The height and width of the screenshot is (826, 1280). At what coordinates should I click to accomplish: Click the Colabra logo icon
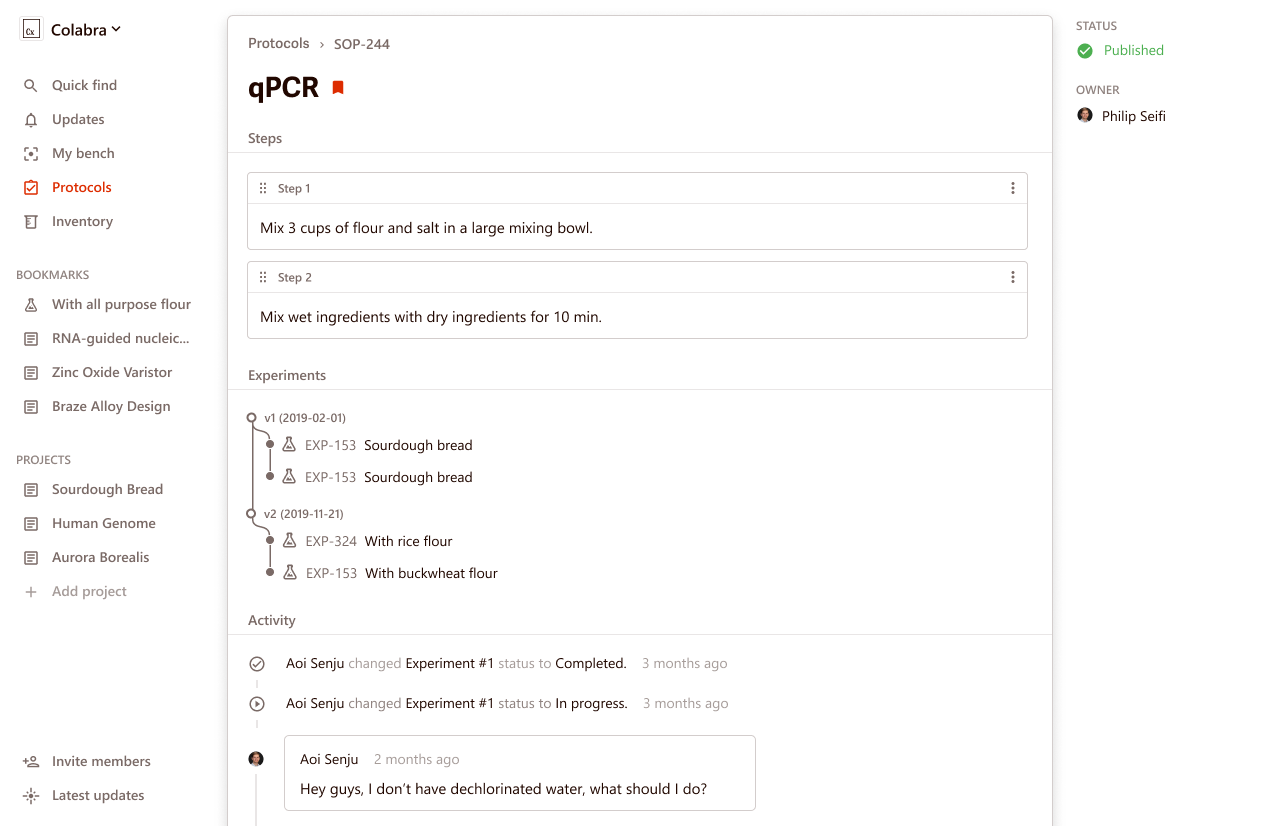pos(31,30)
